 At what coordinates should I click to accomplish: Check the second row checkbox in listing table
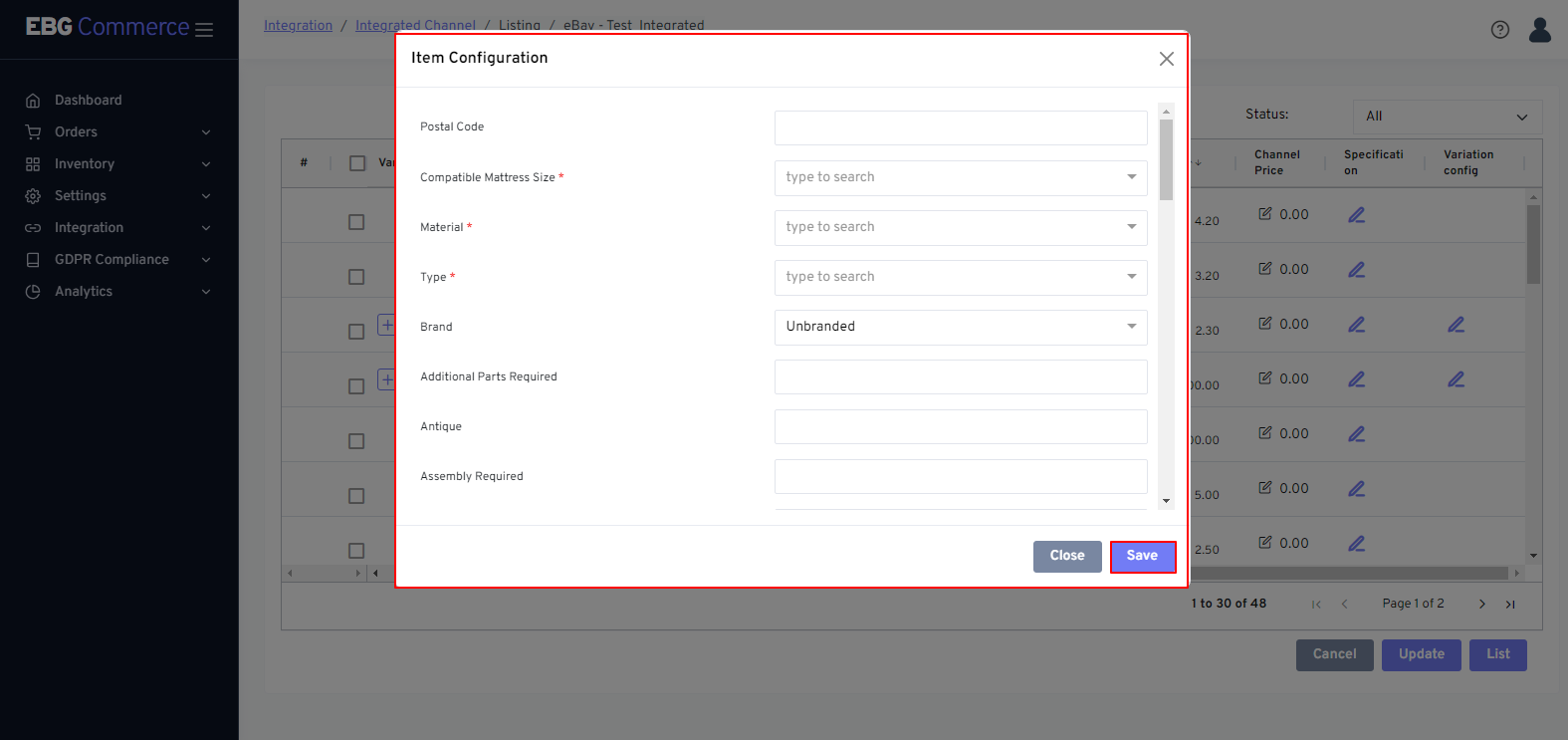(356, 277)
